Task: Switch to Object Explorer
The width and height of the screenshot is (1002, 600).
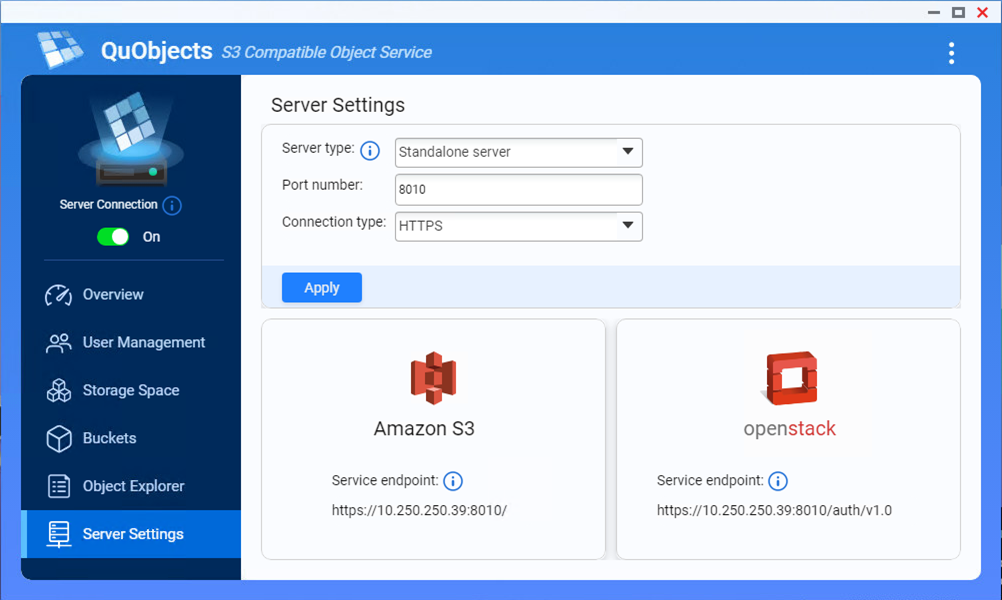Action: (131, 486)
